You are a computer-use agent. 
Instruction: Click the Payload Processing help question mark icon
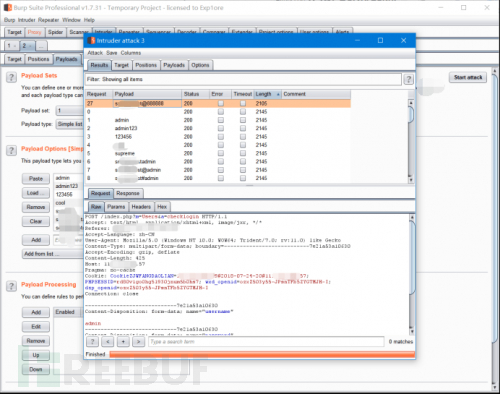[11, 286]
